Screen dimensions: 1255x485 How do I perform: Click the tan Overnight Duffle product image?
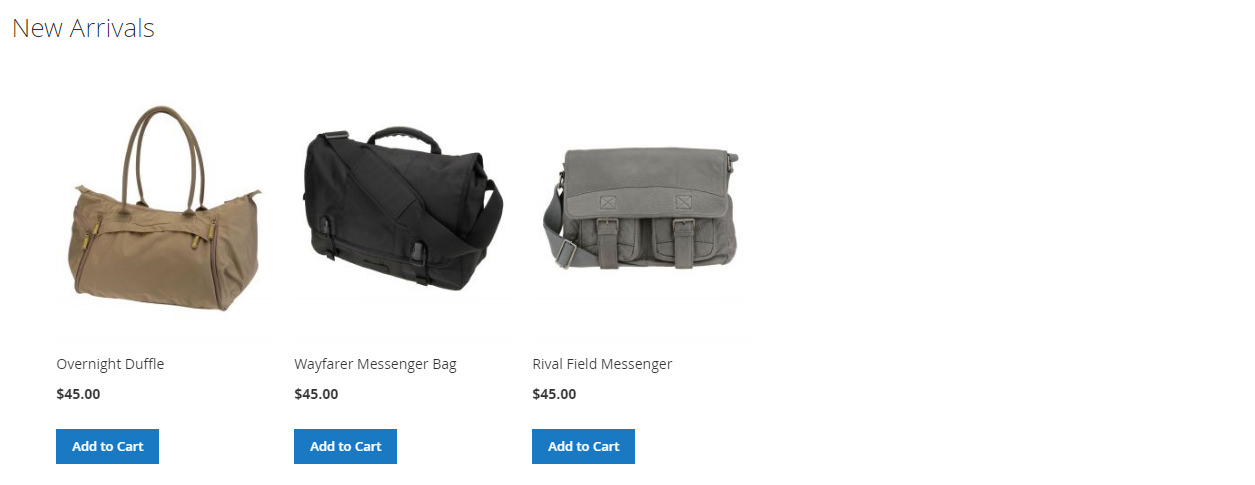pos(163,208)
